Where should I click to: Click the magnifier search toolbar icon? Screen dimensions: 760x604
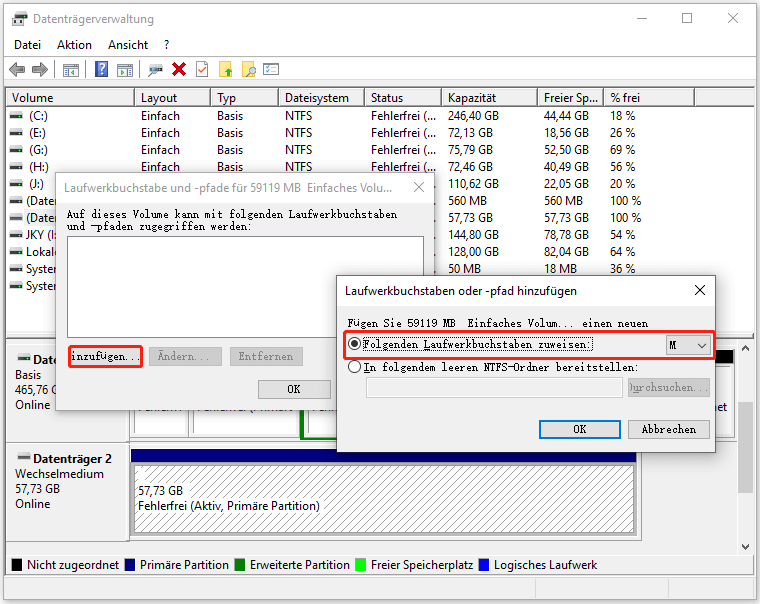click(x=249, y=69)
